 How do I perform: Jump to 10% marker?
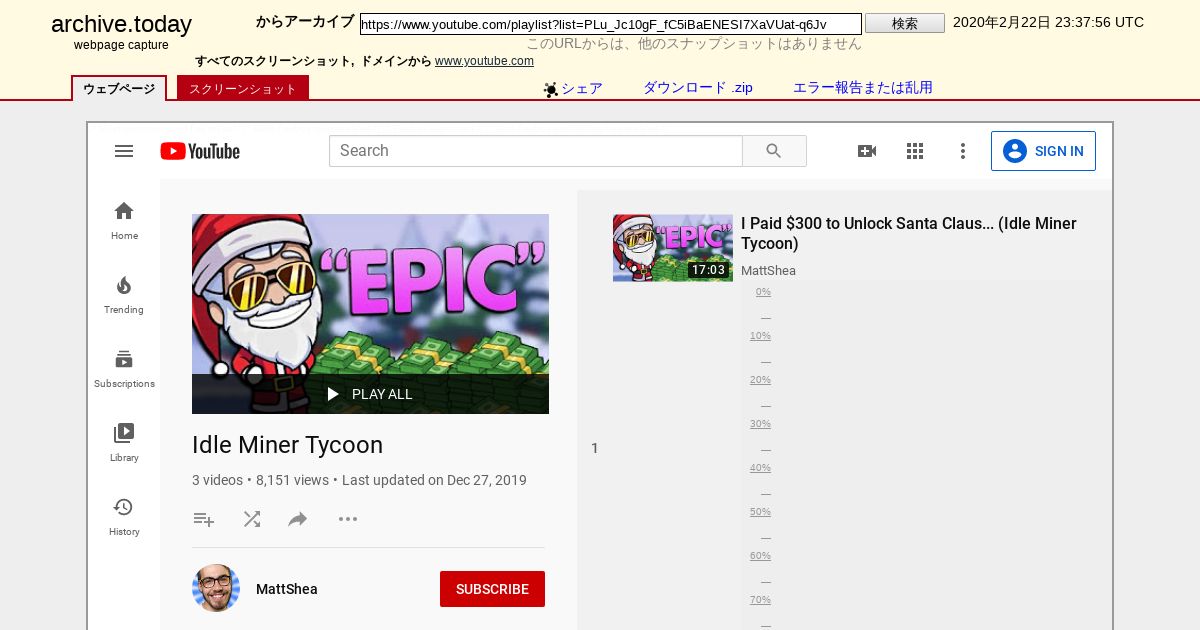point(760,336)
